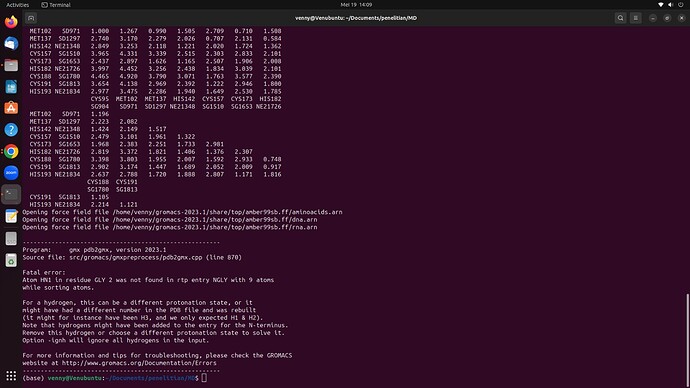Click the window title venny@Venubuntu path
The width and height of the screenshot is (690, 388).
pyautogui.click(x=356, y=18)
